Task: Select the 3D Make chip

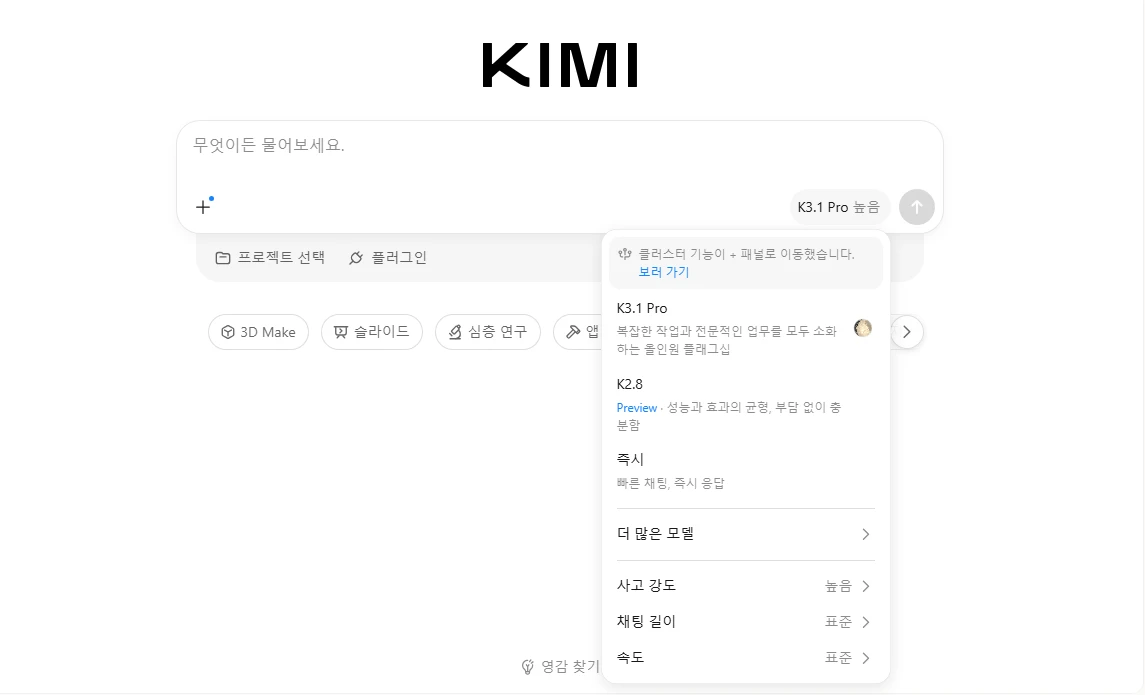Action: [259, 332]
